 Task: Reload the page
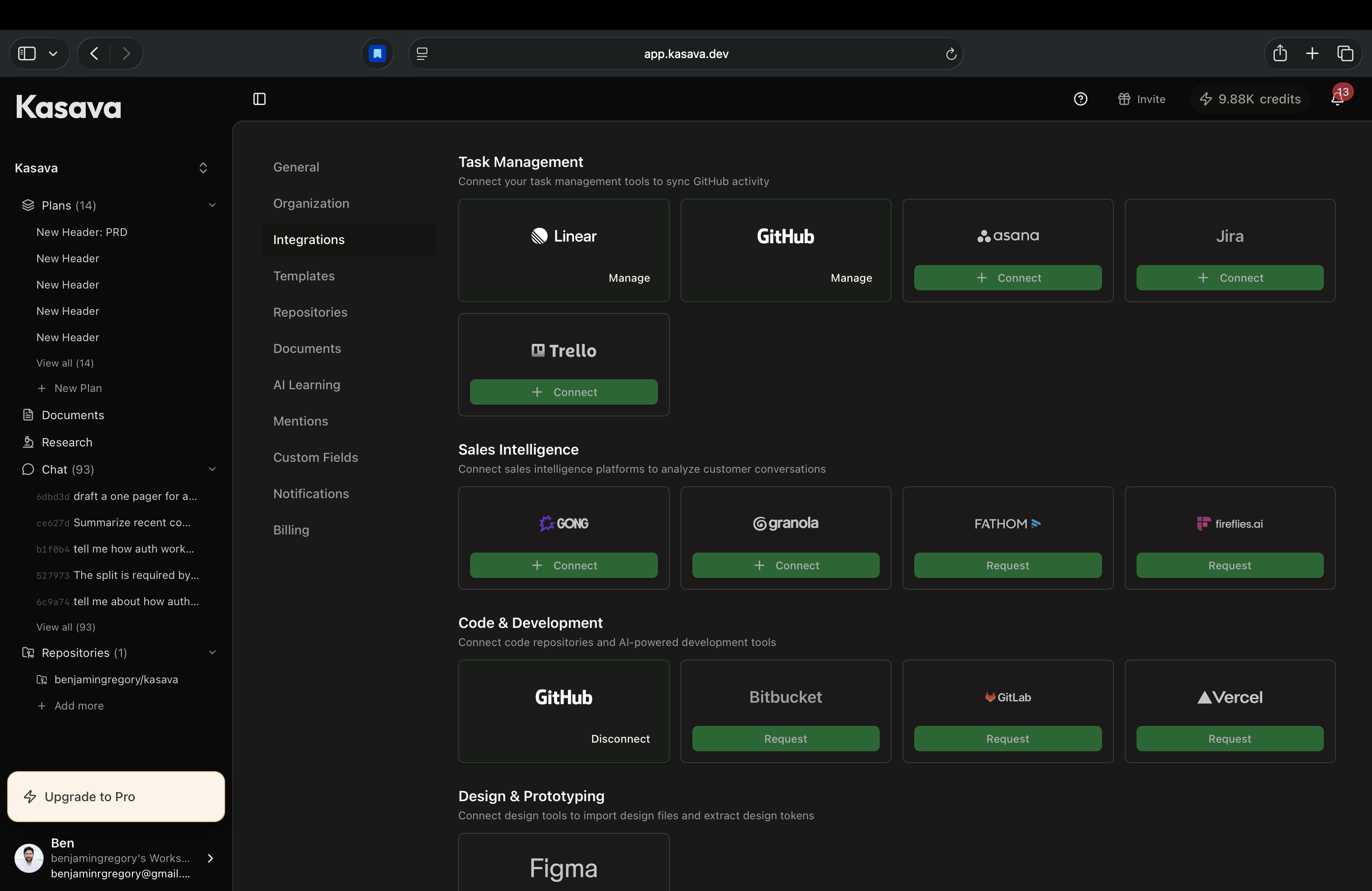pyautogui.click(x=951, y=54)
